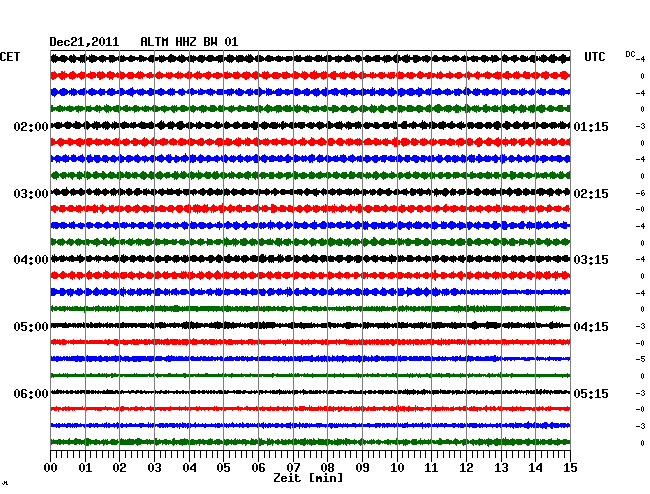This screenshot has height=494, width=650.
Task: Click minute tick label 06
Action: [x=258, y=467]
